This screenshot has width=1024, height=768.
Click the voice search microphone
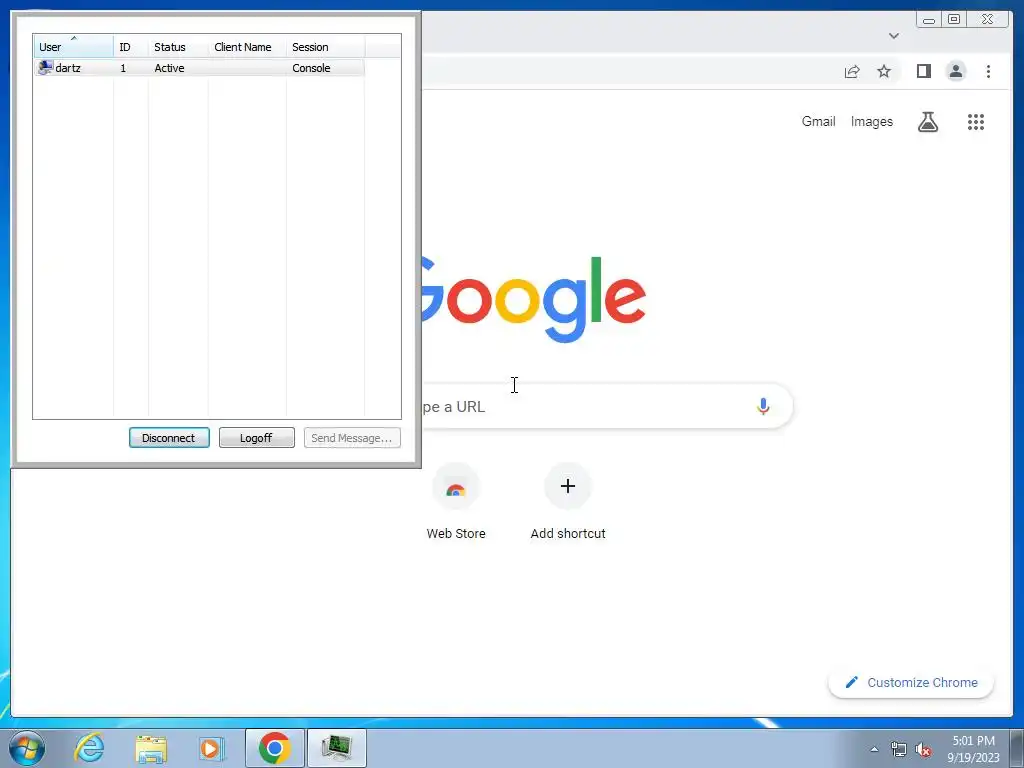763,406
